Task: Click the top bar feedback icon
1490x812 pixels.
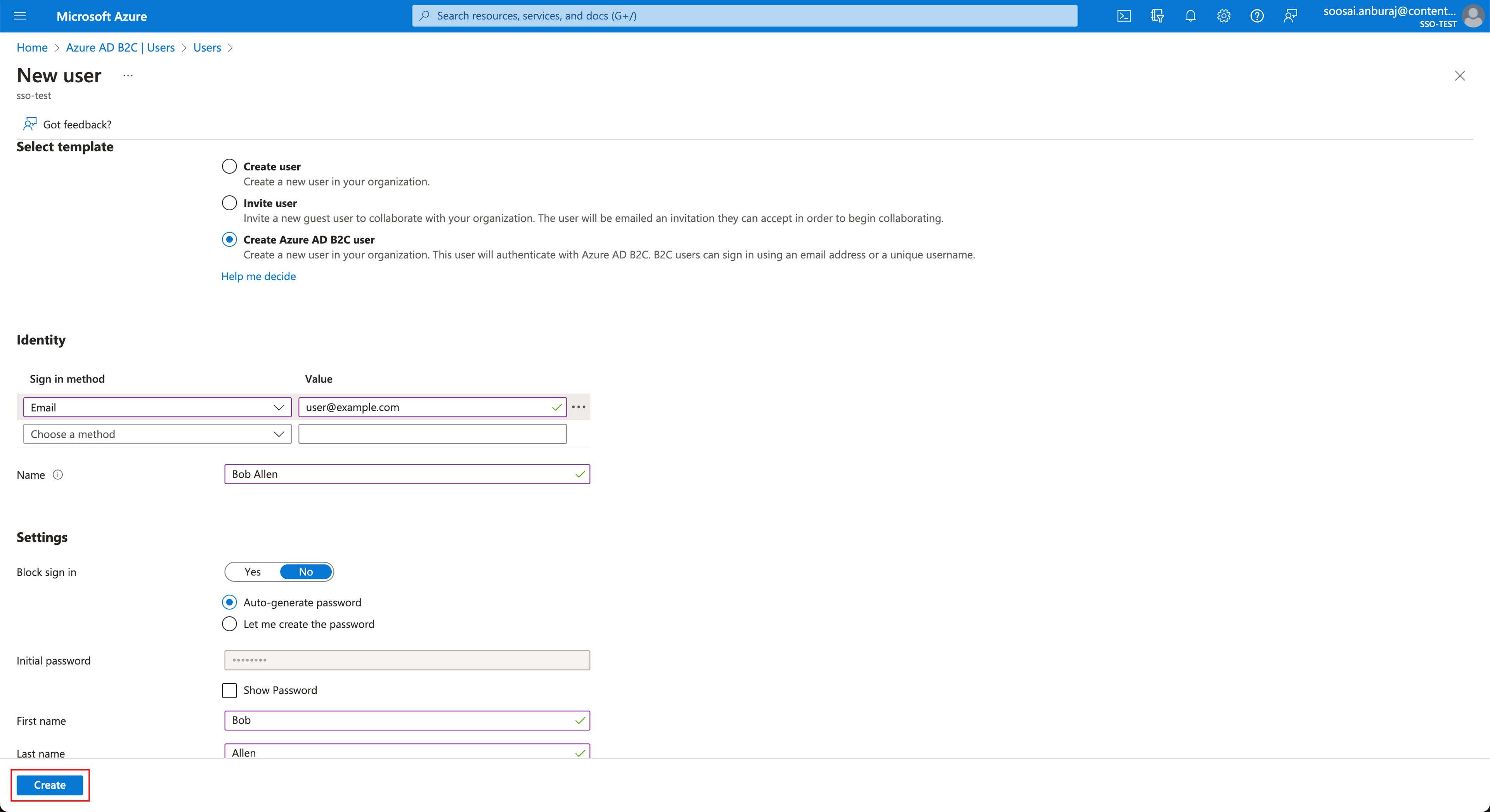Action: click(x=1290, y=16)
